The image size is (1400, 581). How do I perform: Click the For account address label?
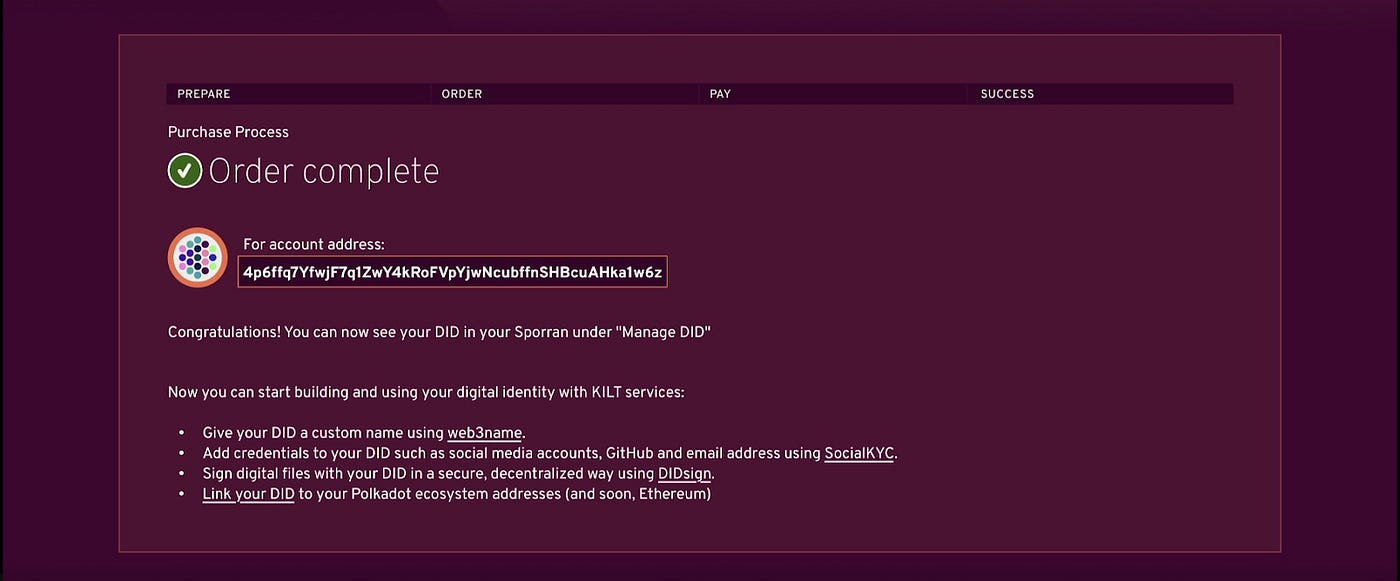314,244
